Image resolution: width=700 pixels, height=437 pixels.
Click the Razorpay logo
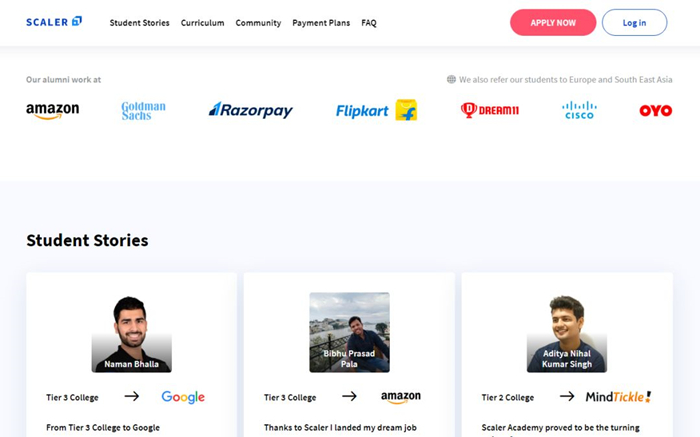click(x=250, y=110)
